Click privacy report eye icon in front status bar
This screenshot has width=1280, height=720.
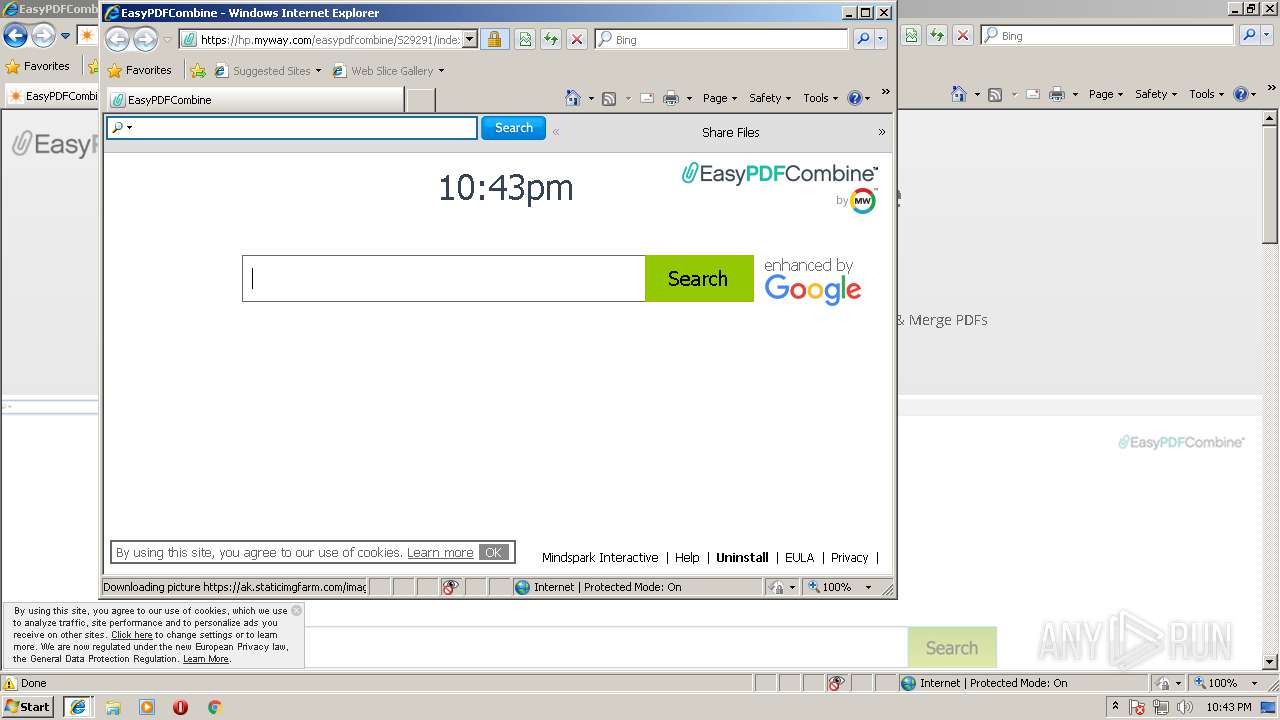450,587
